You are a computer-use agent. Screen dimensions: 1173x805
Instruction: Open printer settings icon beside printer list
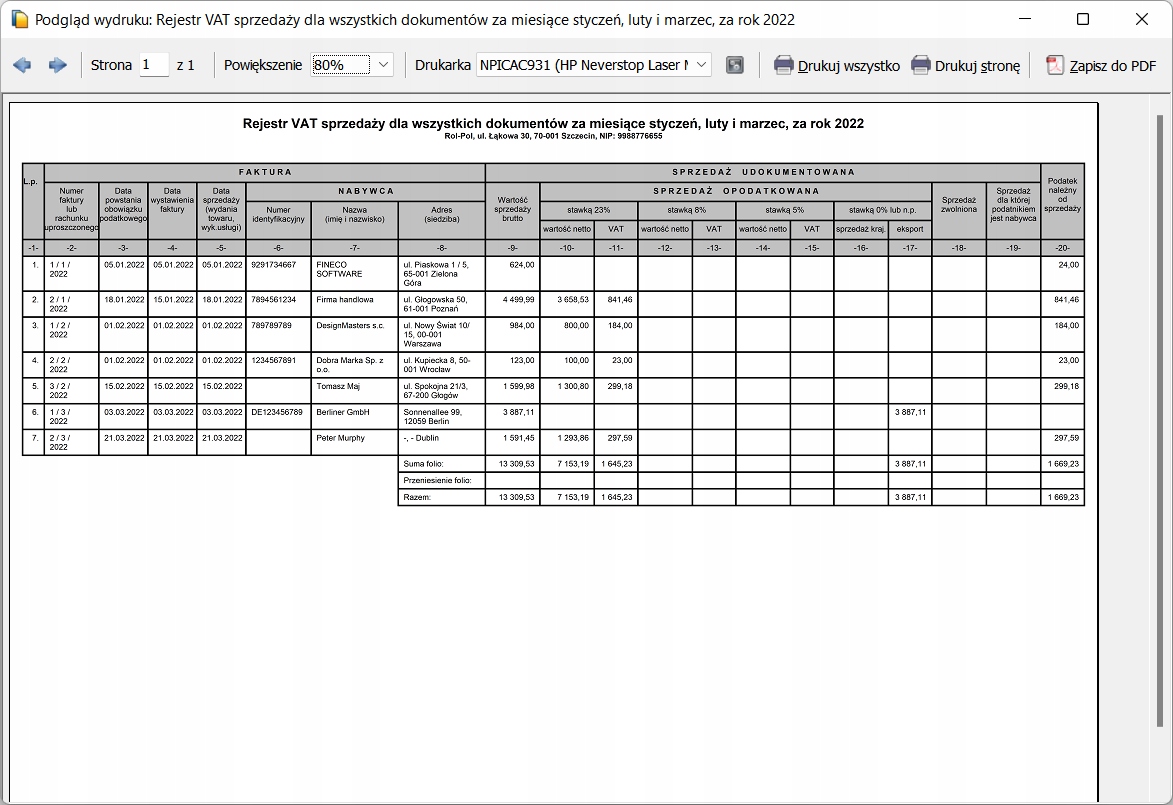pyautogui.click(x=735, y=65)
